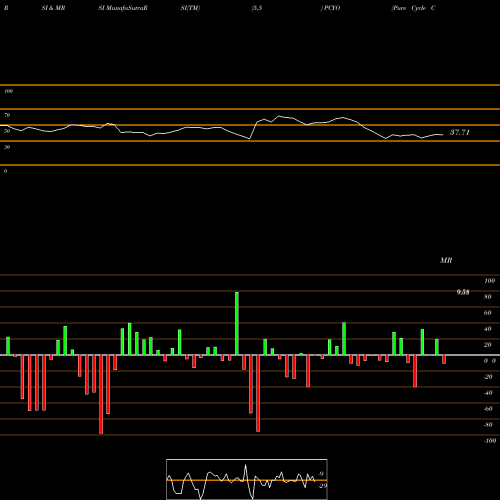The height and width of the screenshot is (500, 500).
Task: Click the 9.58 value beside the MR axis
Action: pos(463,292)
